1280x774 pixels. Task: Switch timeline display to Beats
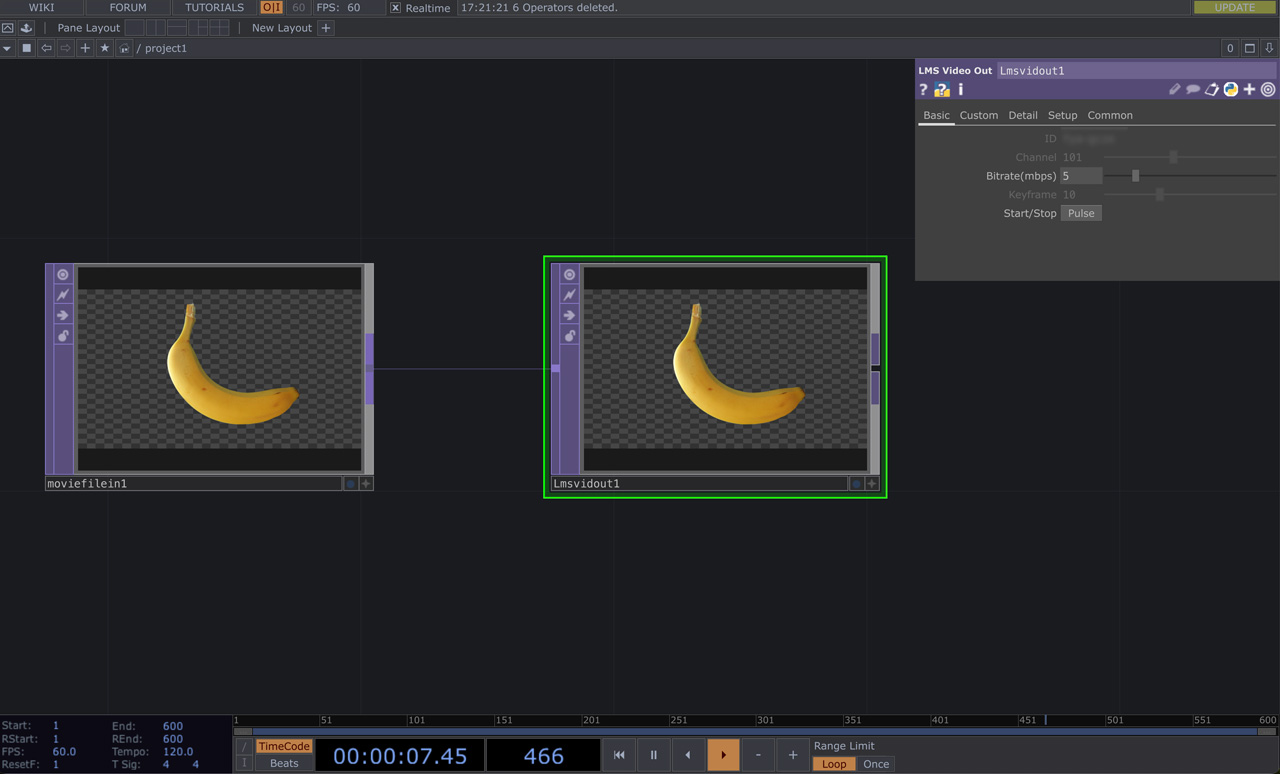(284, 763)
